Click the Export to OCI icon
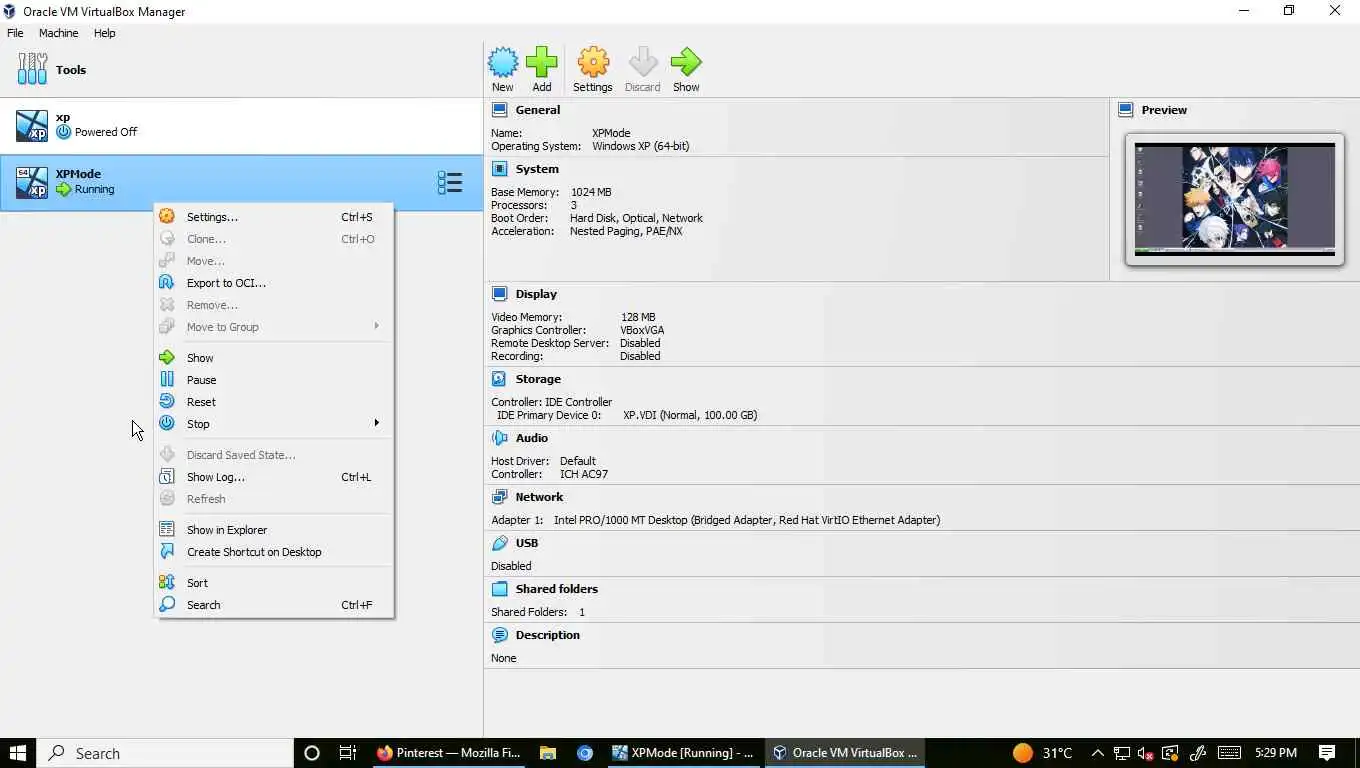 pos(167,283)
